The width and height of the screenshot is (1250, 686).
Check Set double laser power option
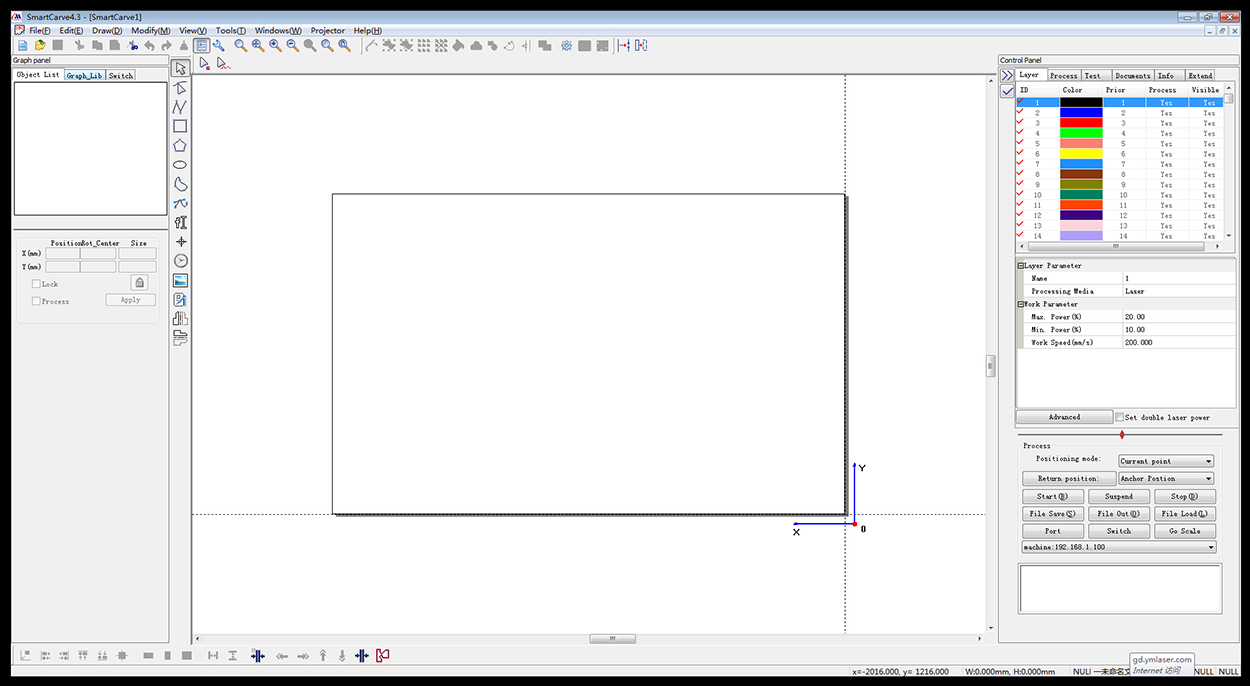(x=1120, y=417)
